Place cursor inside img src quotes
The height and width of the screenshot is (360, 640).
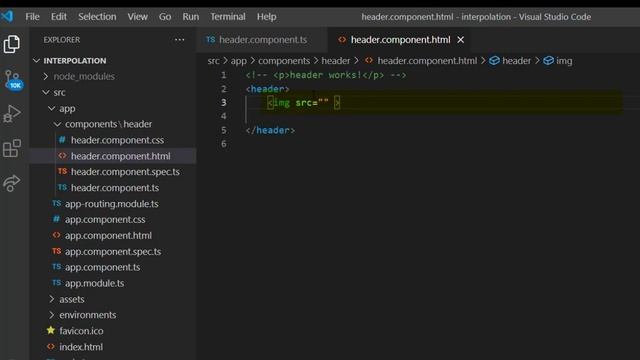click(x=323, y=103)
